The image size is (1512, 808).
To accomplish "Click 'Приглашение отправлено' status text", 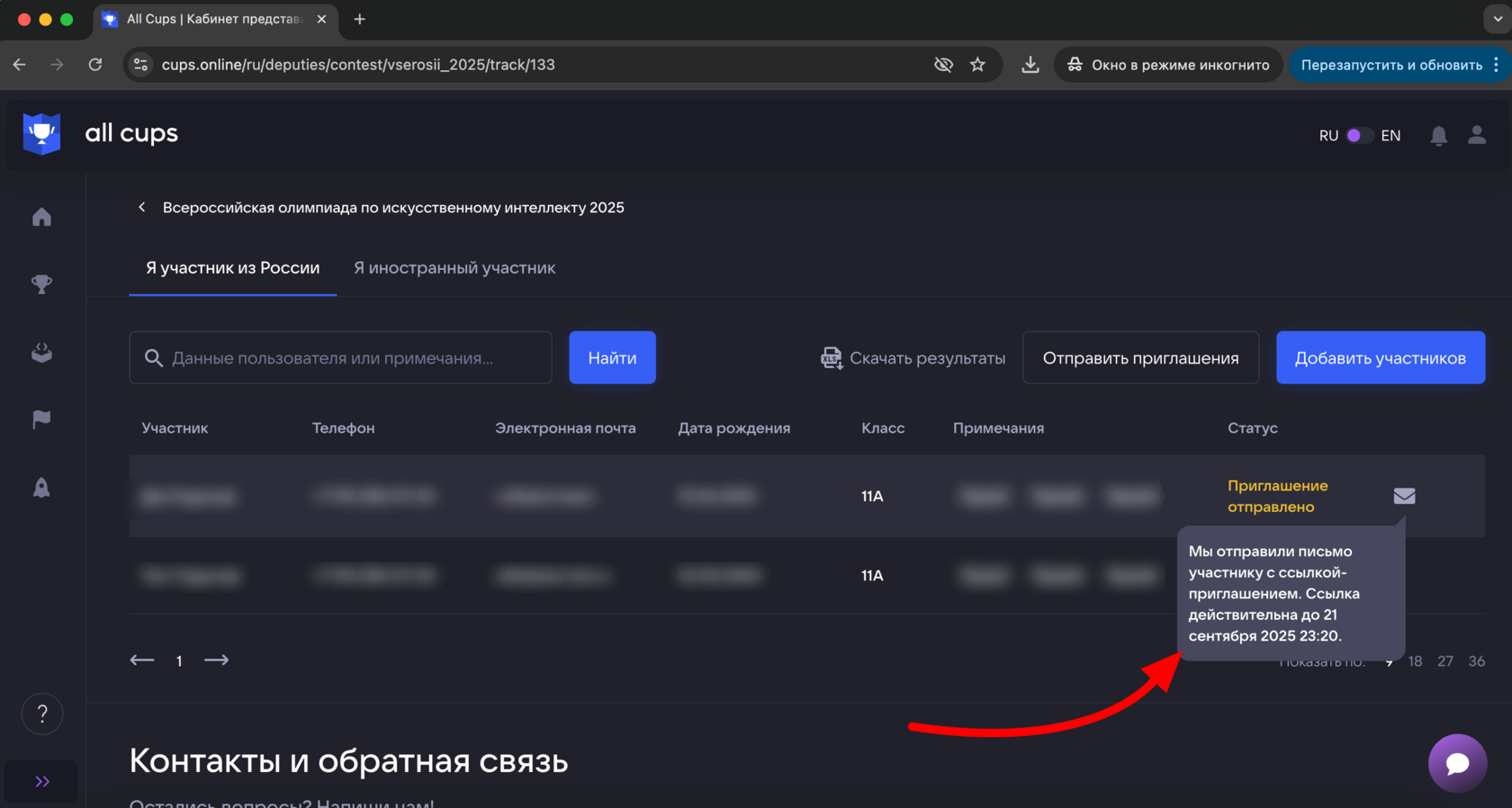I will [x=1277, y=496].
